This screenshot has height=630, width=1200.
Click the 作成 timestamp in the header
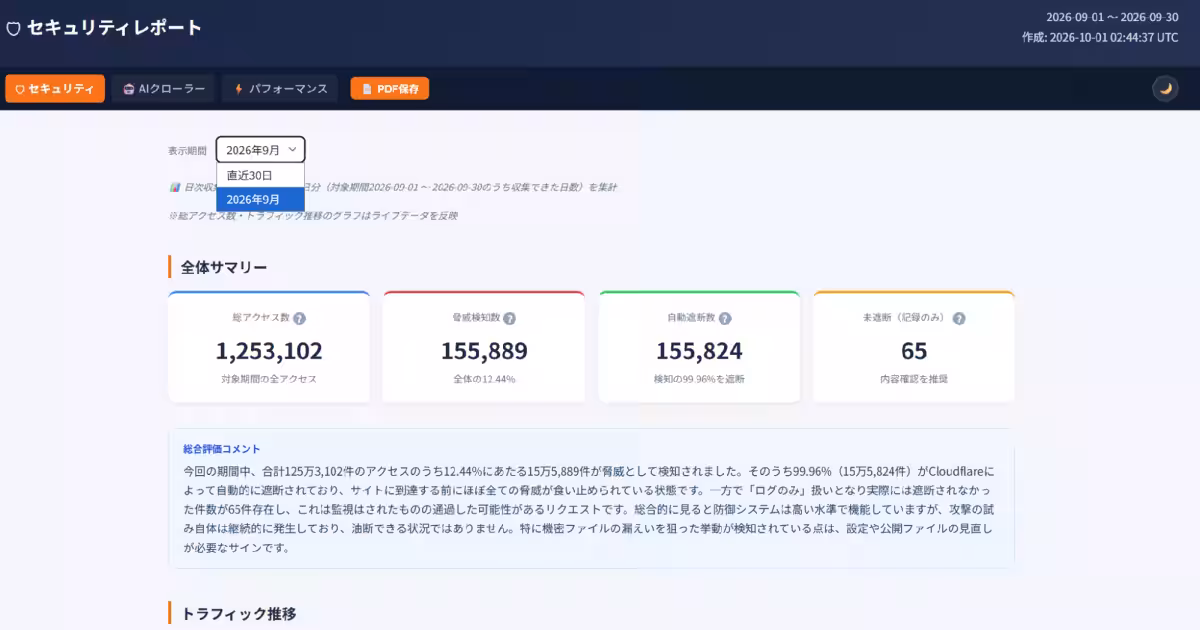1101,38
